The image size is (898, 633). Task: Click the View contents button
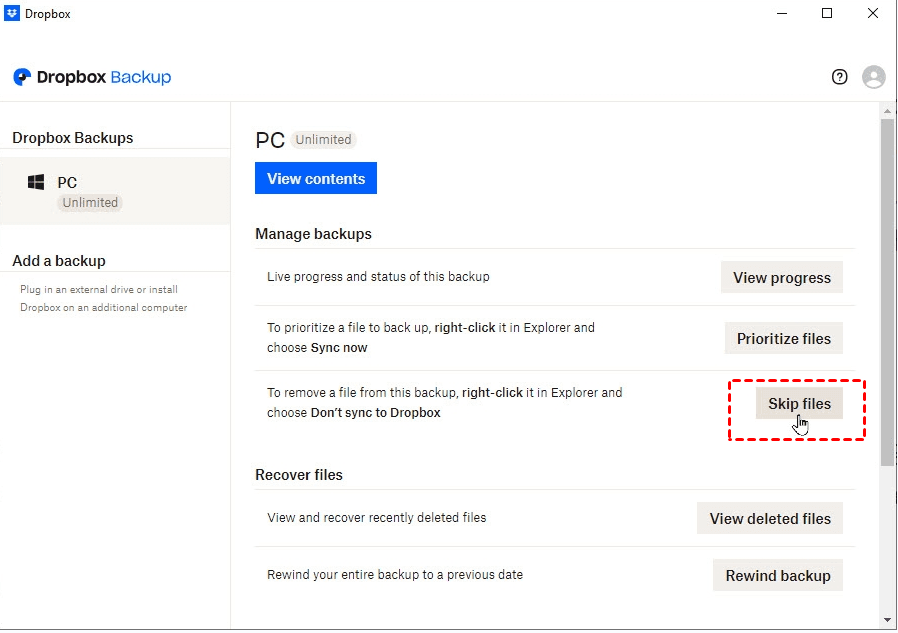pyautogui.click(x=315, y=178)
